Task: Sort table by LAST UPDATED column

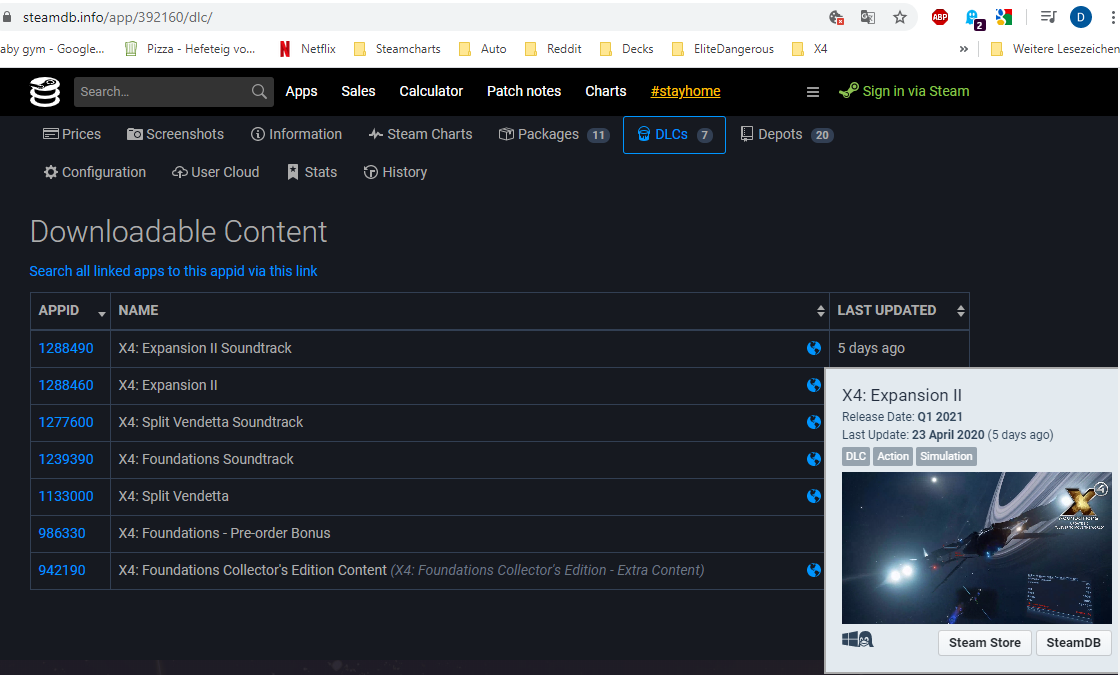Action: click(x=899, y=311)
